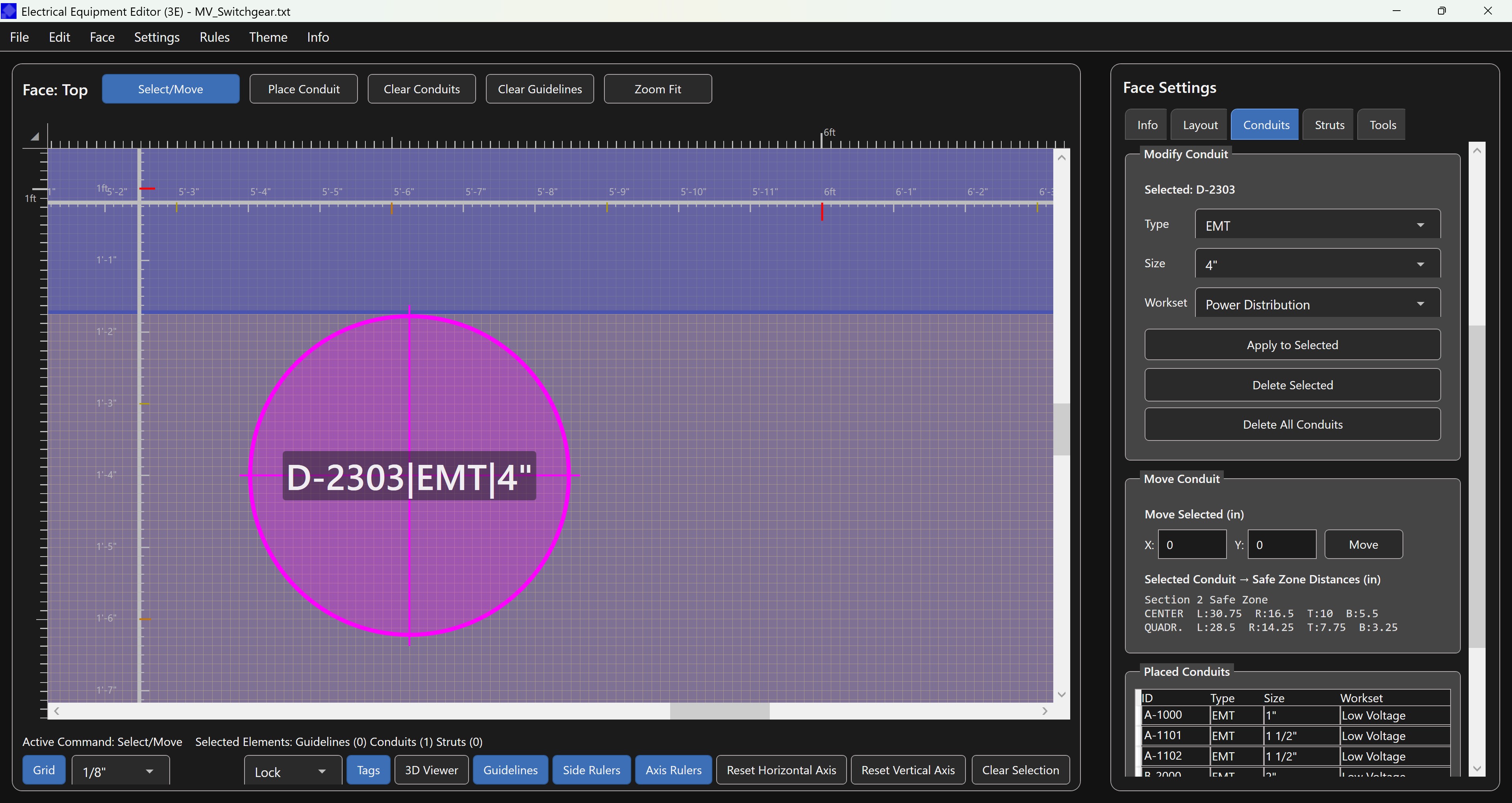Click the app logo in title bar
The height and width of the screenshot is (803, 1512).
click(x=9, y=11)
